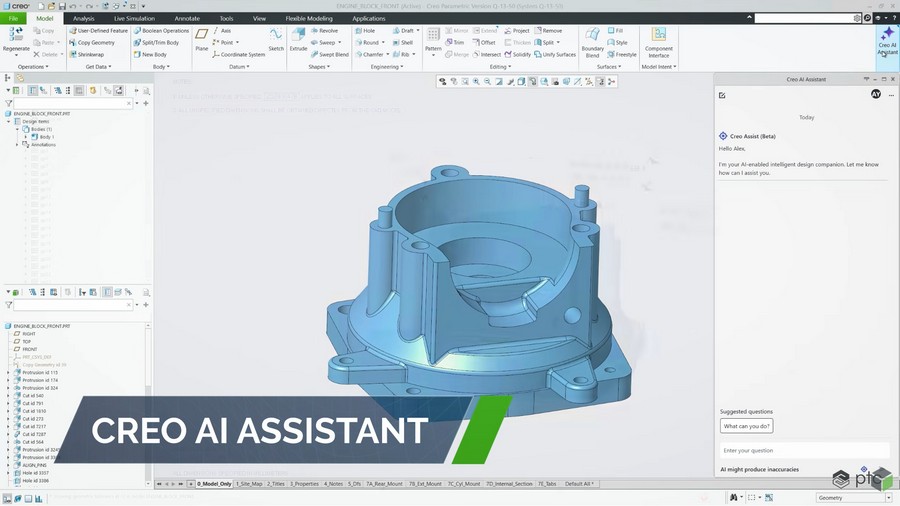Click the 'Enter your question' field
Screen dimensions: 900x506
[x=804, y=450]
